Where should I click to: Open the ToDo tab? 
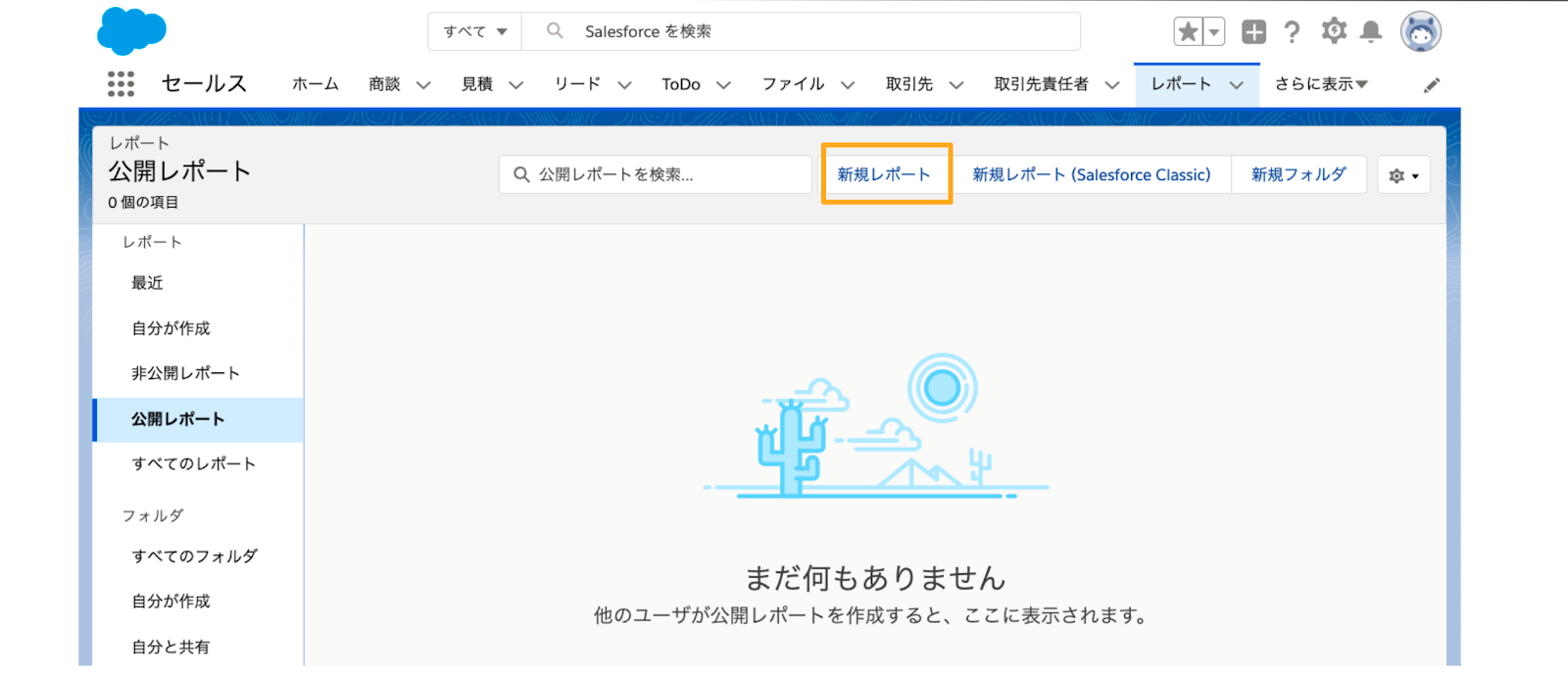(x=681, y=84)
